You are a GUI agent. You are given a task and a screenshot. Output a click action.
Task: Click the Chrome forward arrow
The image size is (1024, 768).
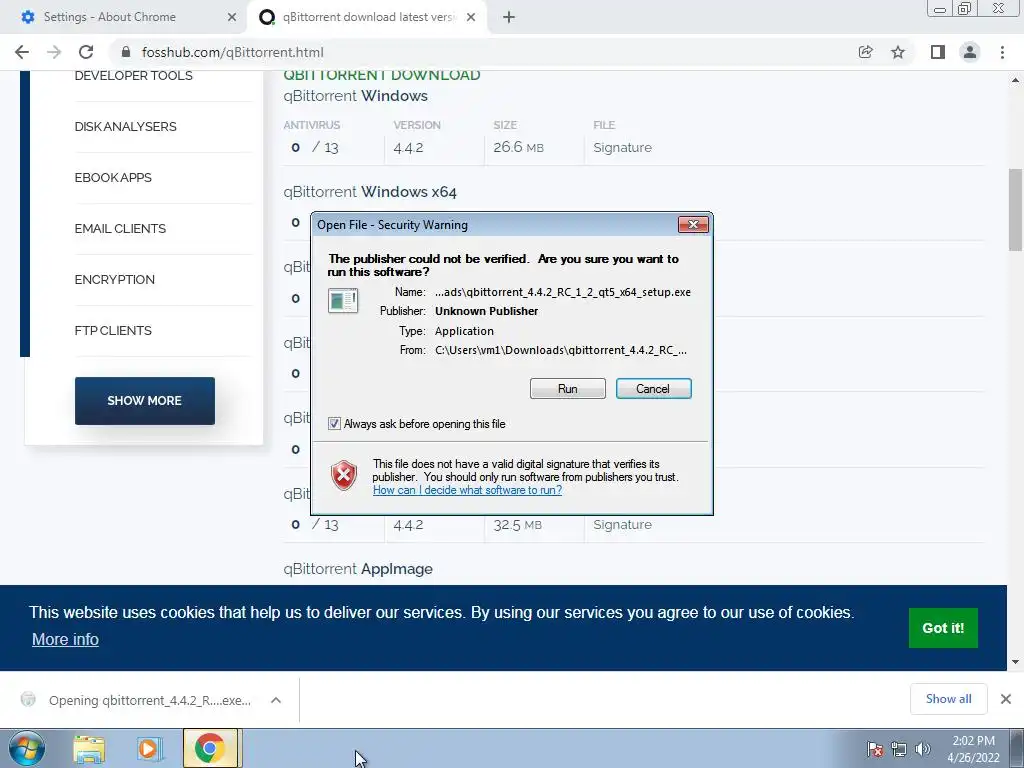[x=54, y=52]
